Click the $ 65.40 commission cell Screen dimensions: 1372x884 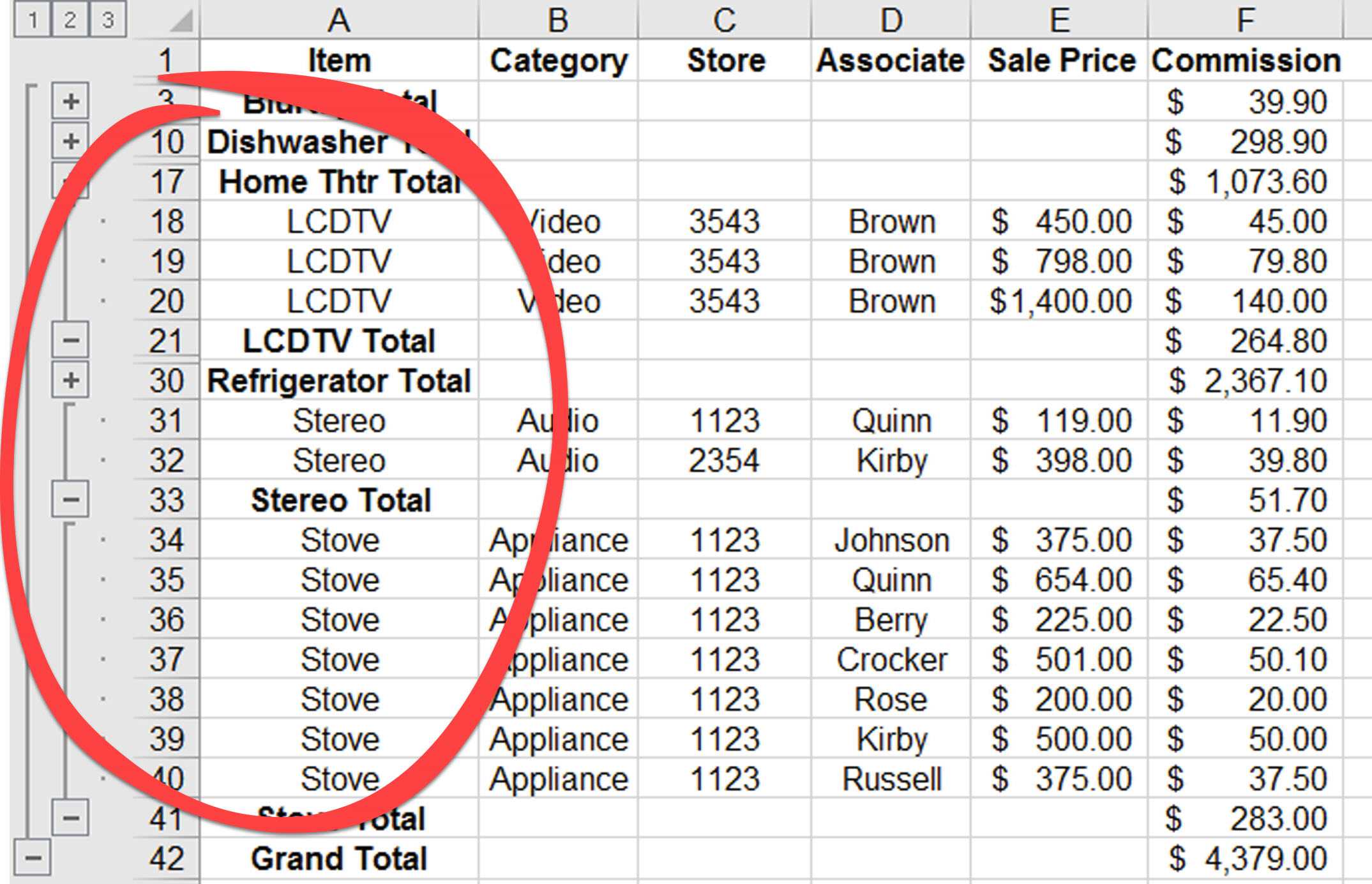click(1246, 580)
